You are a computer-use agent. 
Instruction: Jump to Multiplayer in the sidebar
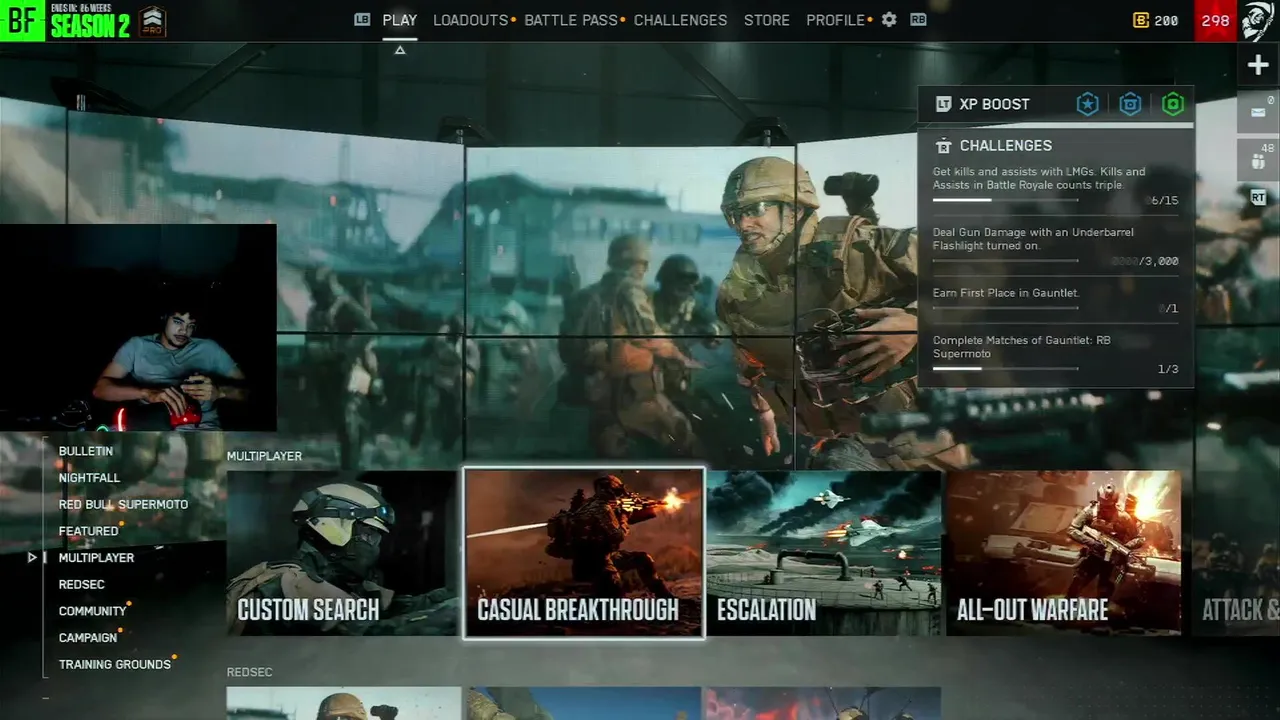[96, 557]
